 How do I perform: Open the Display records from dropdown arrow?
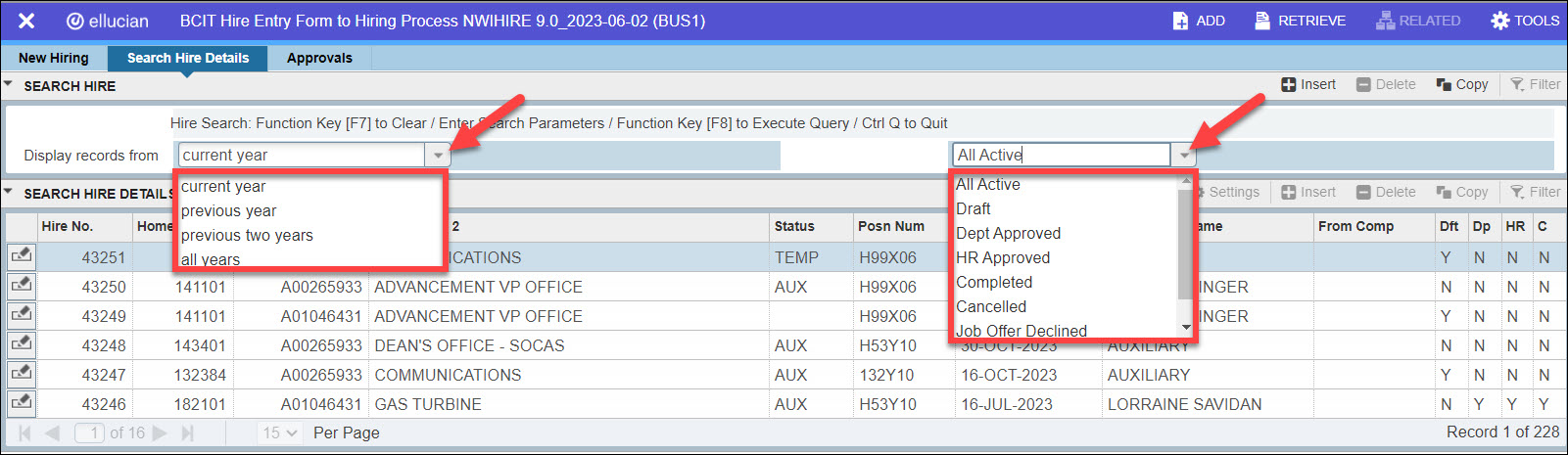(437, 155)
